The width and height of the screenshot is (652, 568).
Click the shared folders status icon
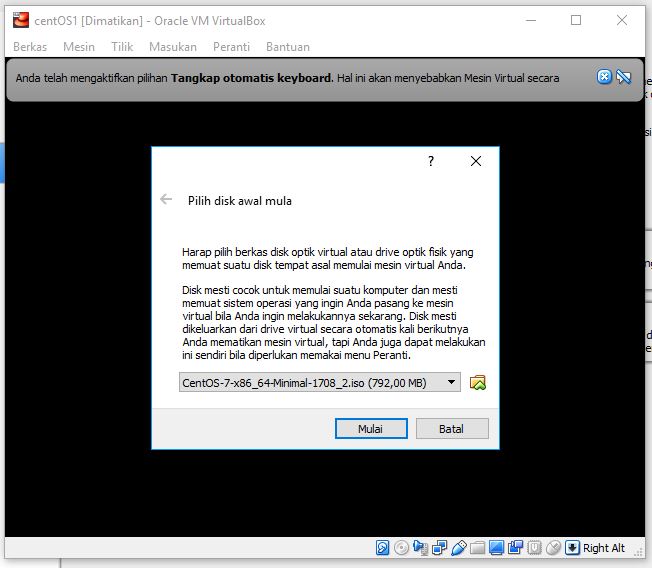point(477,548)
